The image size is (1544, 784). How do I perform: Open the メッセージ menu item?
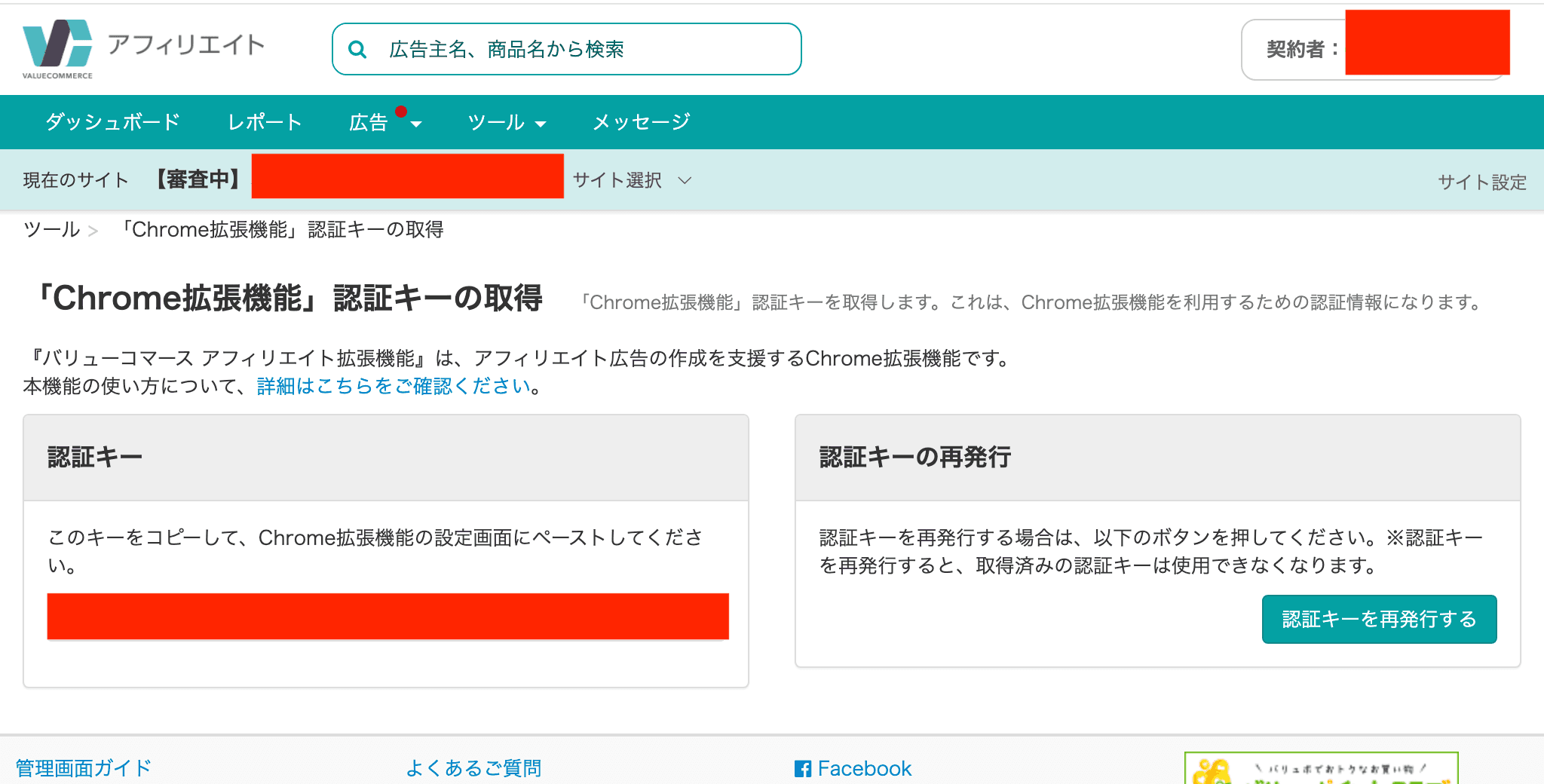tap(642, 121)
